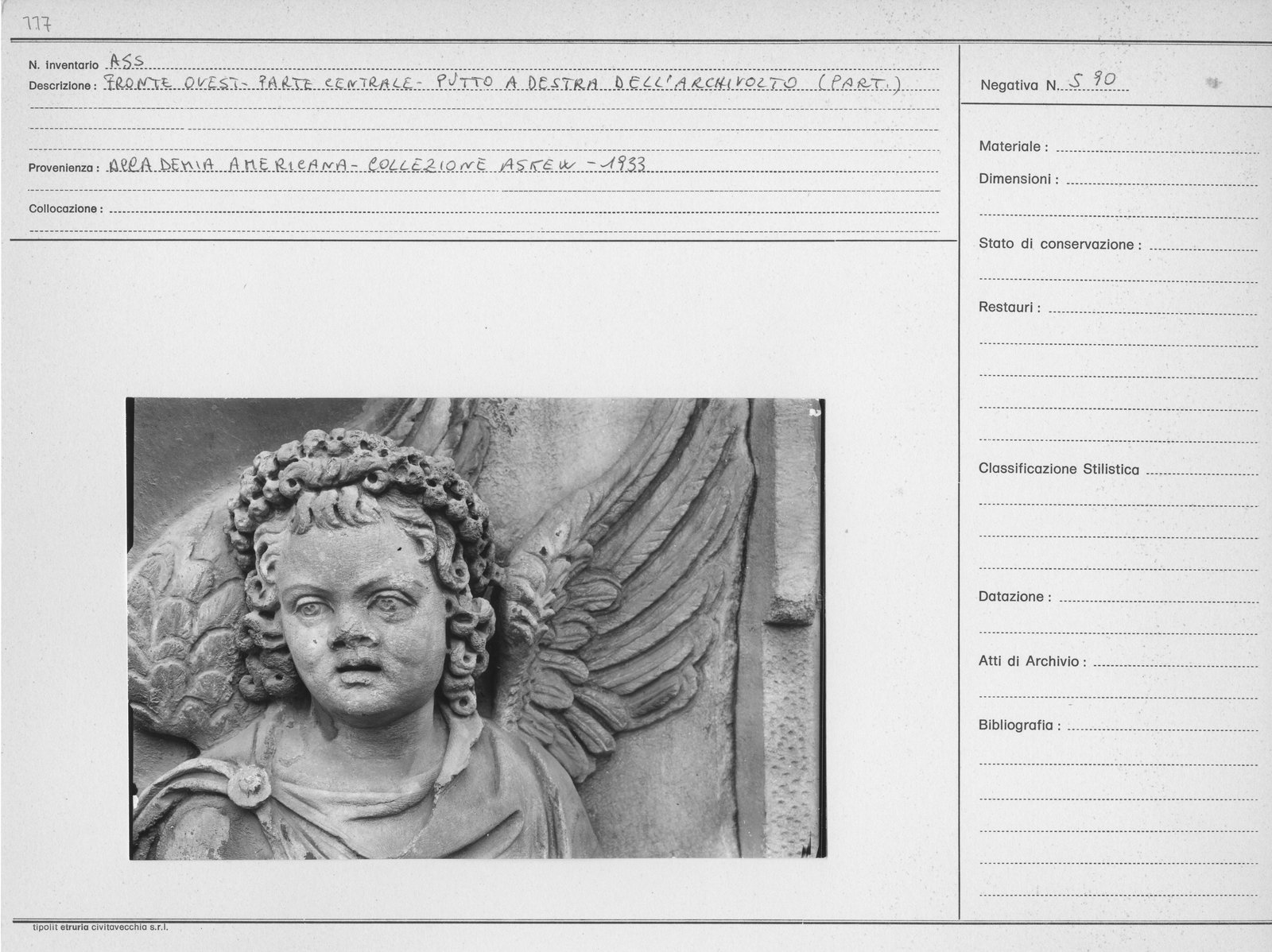Click the 'Materiale' field label
The height and width of the screenshot is (952, 1272).
tap(1014, 147)
